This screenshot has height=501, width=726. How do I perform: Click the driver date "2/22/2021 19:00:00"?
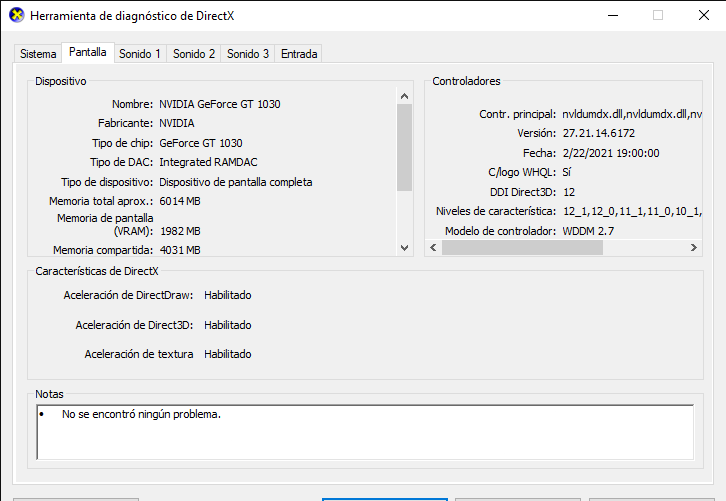611,153
